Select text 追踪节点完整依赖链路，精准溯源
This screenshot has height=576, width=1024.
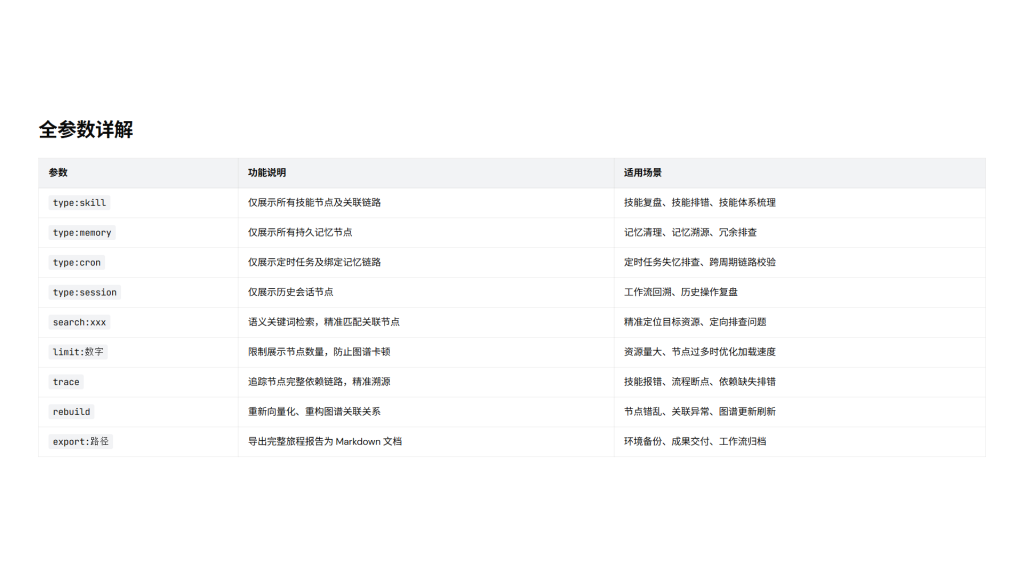click(319, 381)
